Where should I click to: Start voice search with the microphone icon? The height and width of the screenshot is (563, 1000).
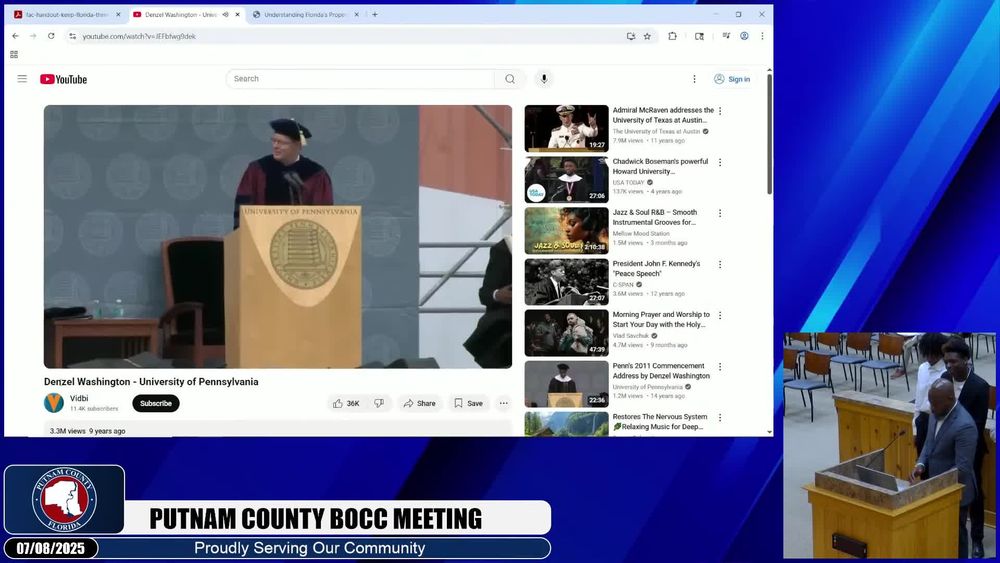(x=544, y=79)
